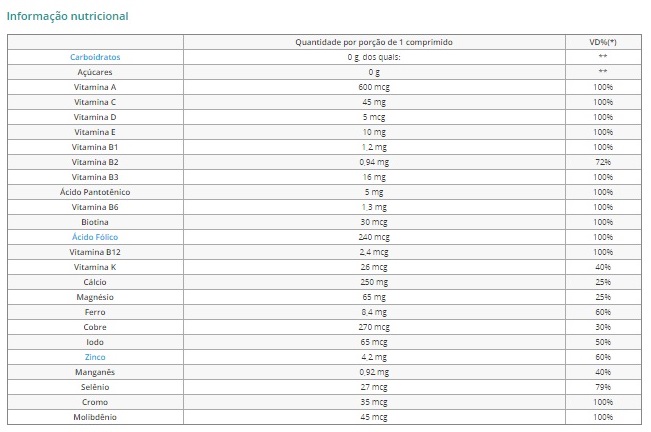Click the VD%(*) column header
This screenshot has width=651, height=432.
coord(603,42)
